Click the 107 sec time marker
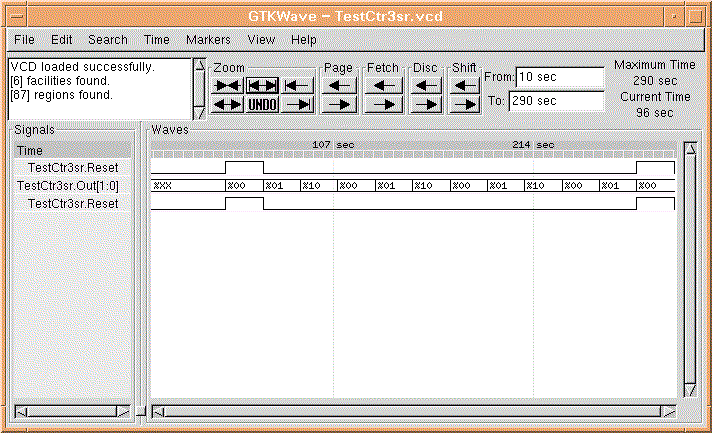The height and width of the screenshot is (433, 712). [x=333, y=145]
